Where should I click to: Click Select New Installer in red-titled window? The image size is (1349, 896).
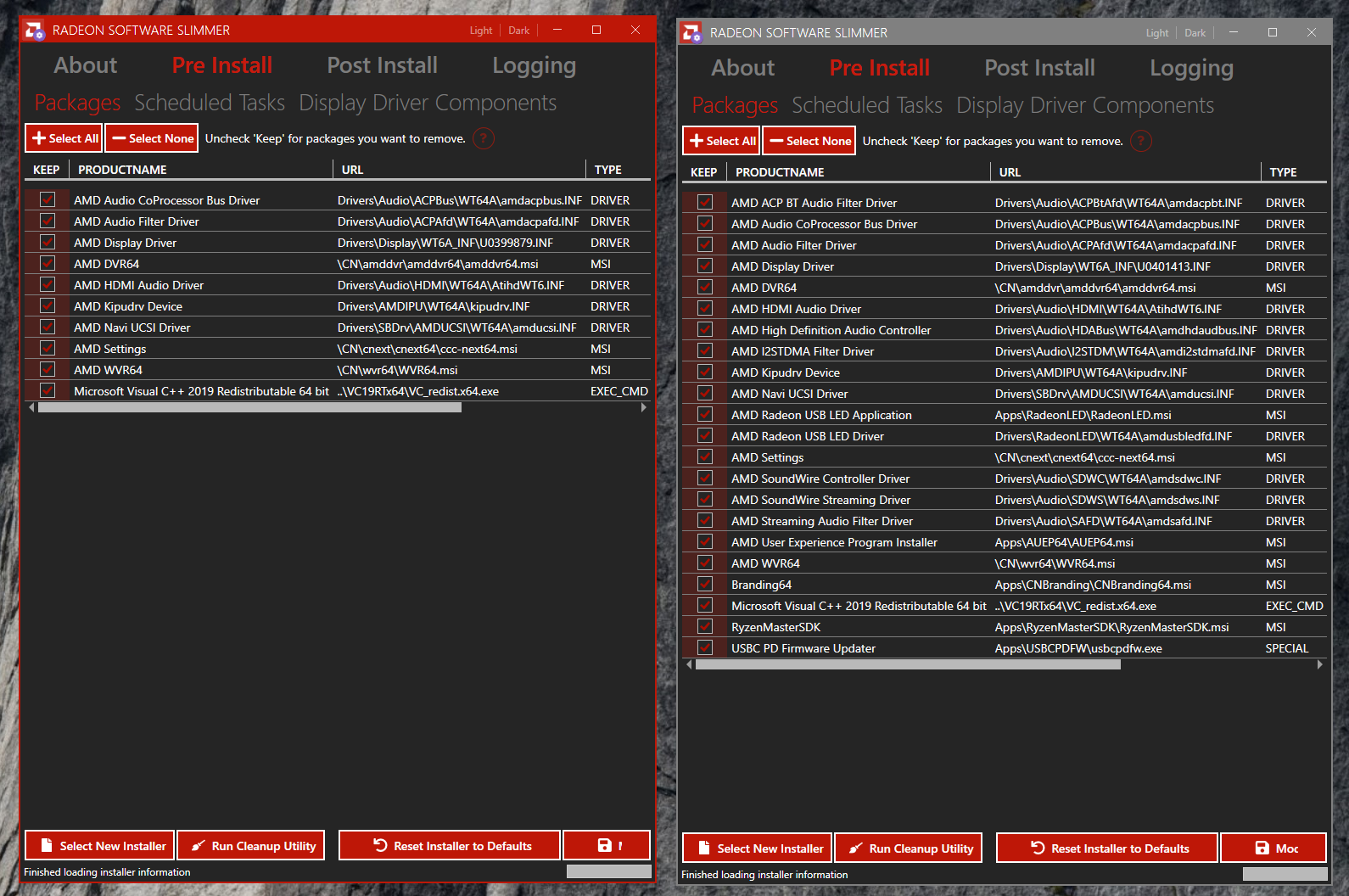100,845
